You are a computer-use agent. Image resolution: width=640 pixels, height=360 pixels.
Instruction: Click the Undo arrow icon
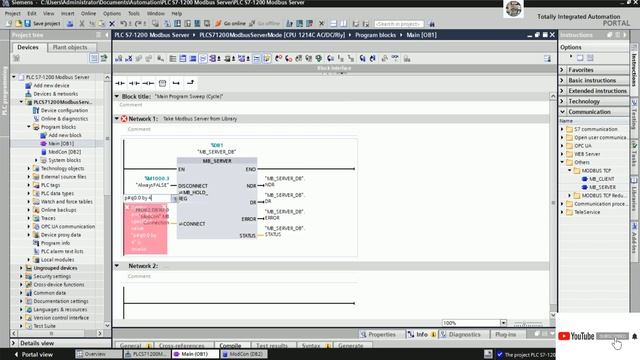pyautogui.click(x=123, y=24)
